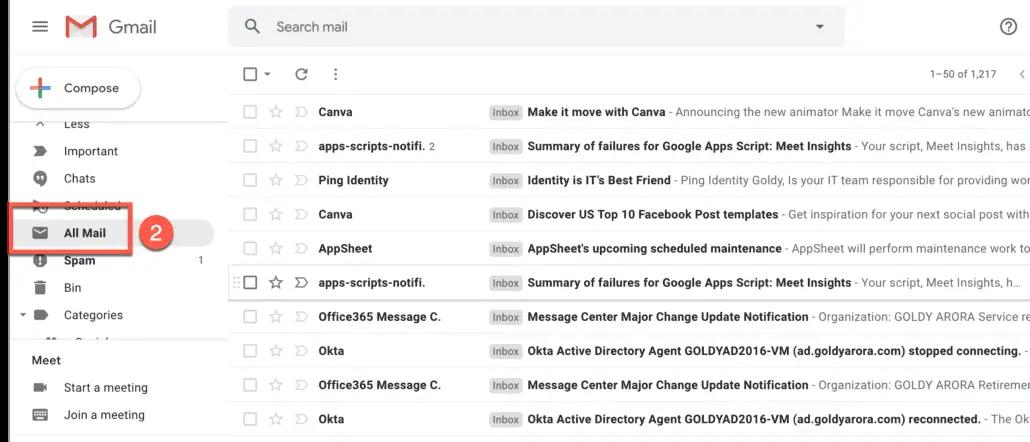Select the Ping Identity email checkbox

click(x=250, y=180)
